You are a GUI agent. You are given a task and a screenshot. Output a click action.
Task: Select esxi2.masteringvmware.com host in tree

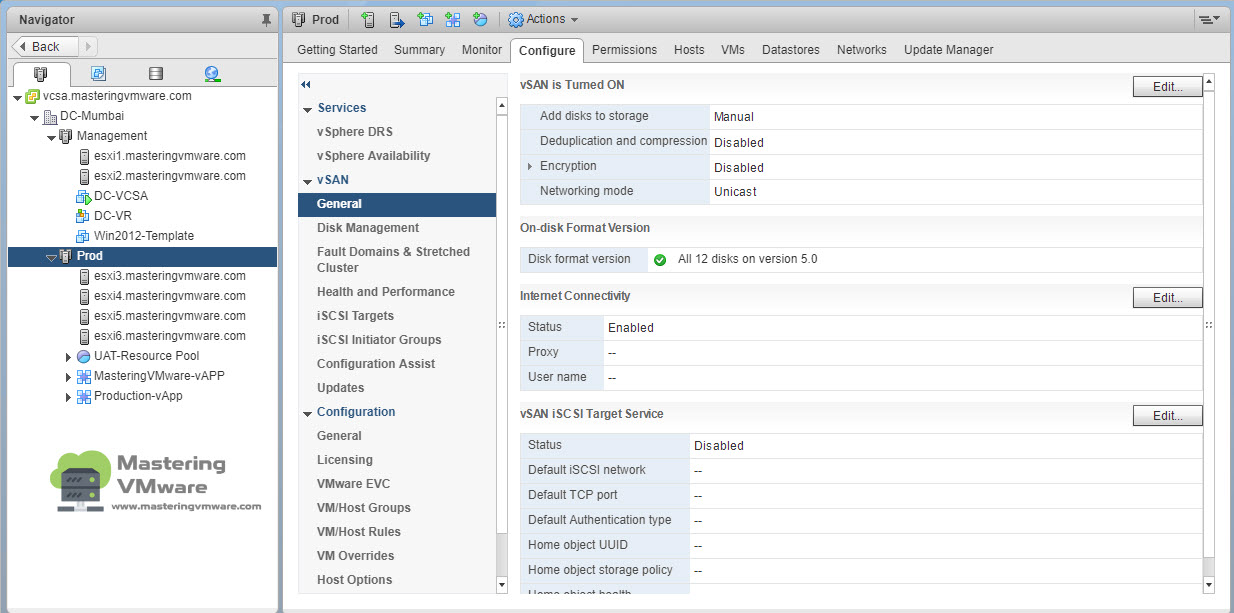point(170,176)
